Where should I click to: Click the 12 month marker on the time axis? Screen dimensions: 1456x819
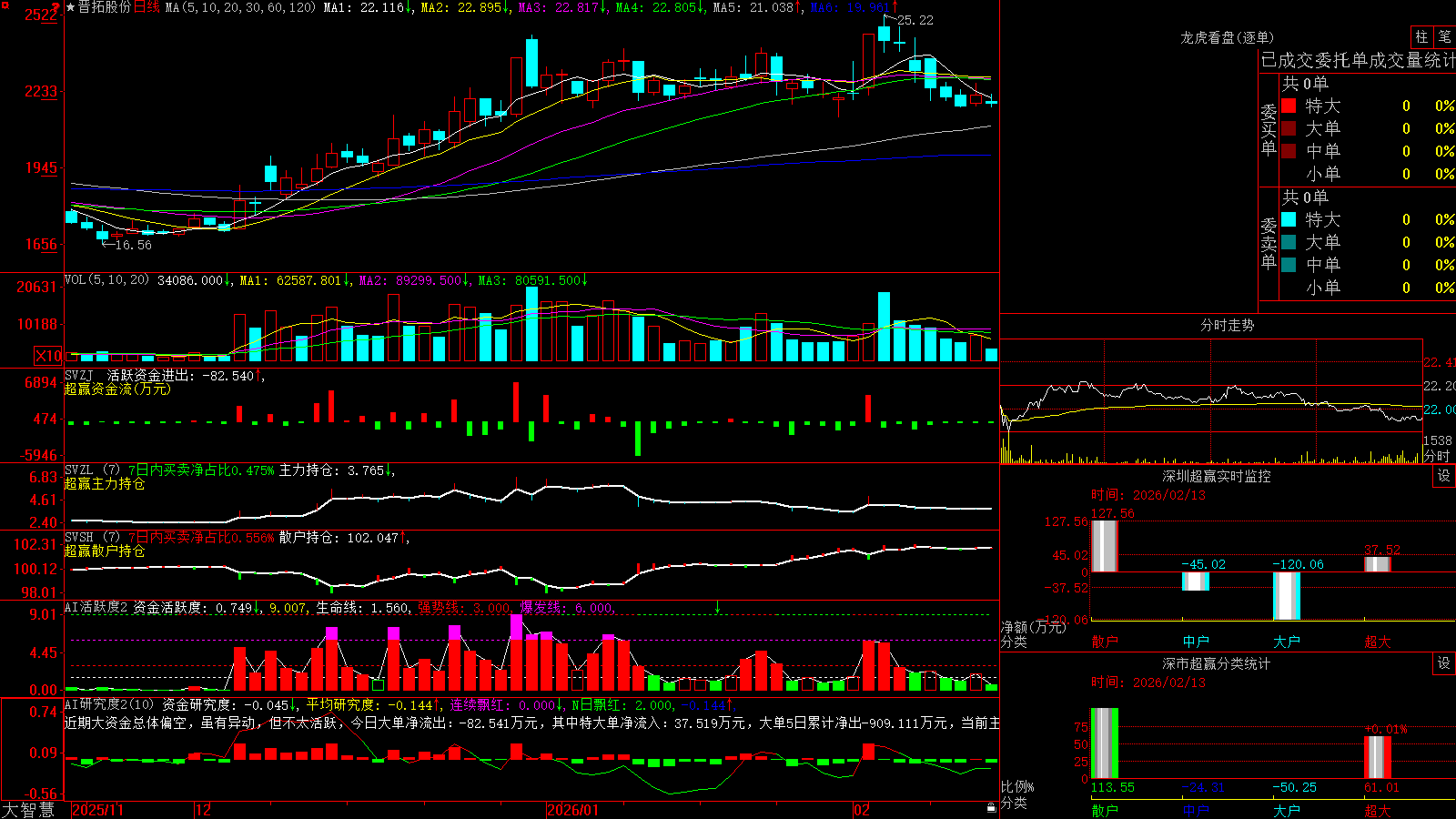[204, 810]
